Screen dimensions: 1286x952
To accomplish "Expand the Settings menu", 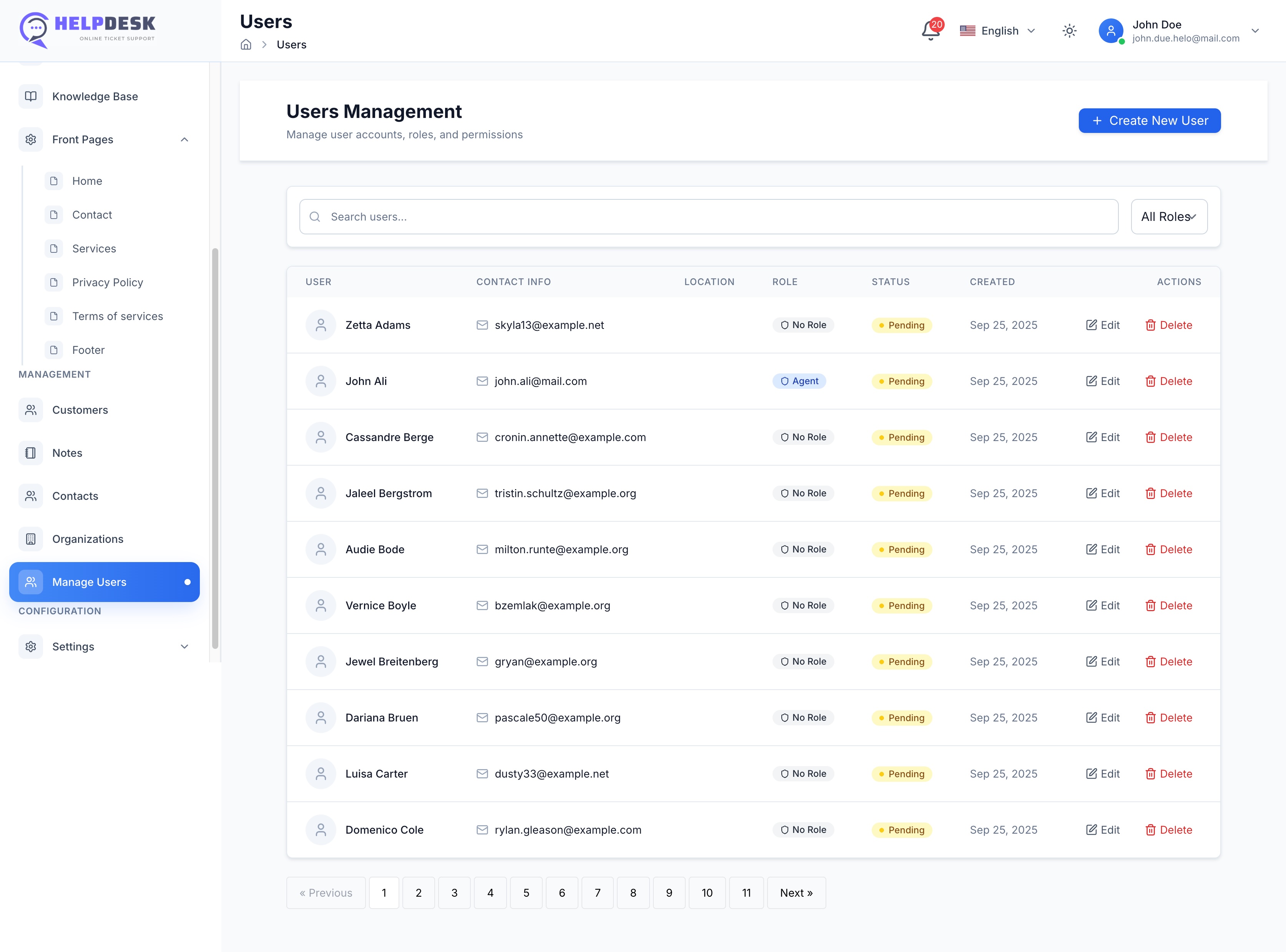I will point(184,647).
